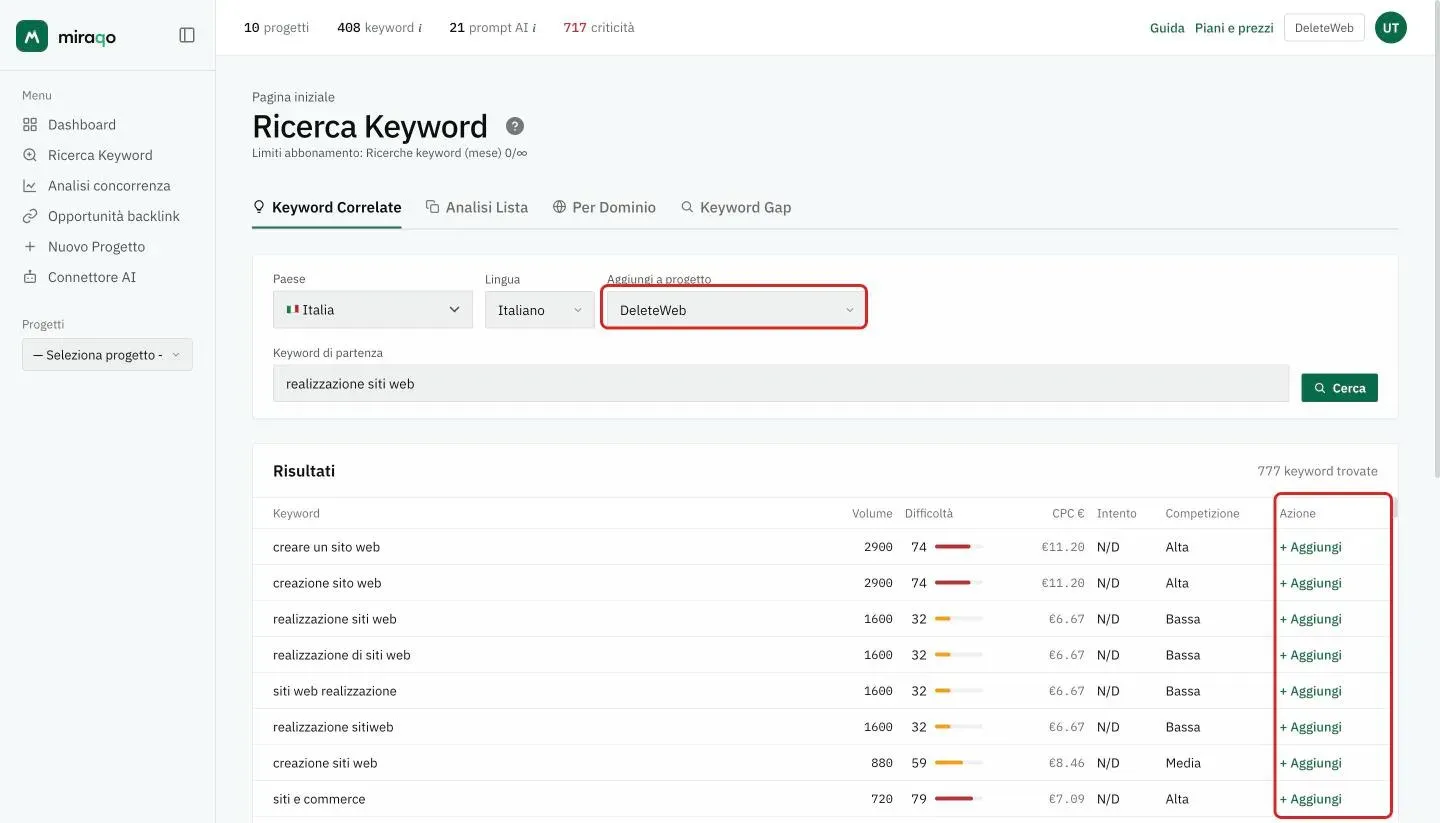Click the help question mark icon
This screenshot has height=823, width=1440.
(515, 126)
